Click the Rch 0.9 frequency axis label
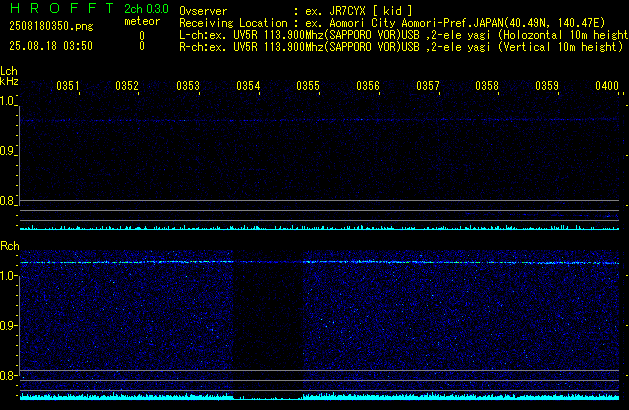 pos(7,326)
